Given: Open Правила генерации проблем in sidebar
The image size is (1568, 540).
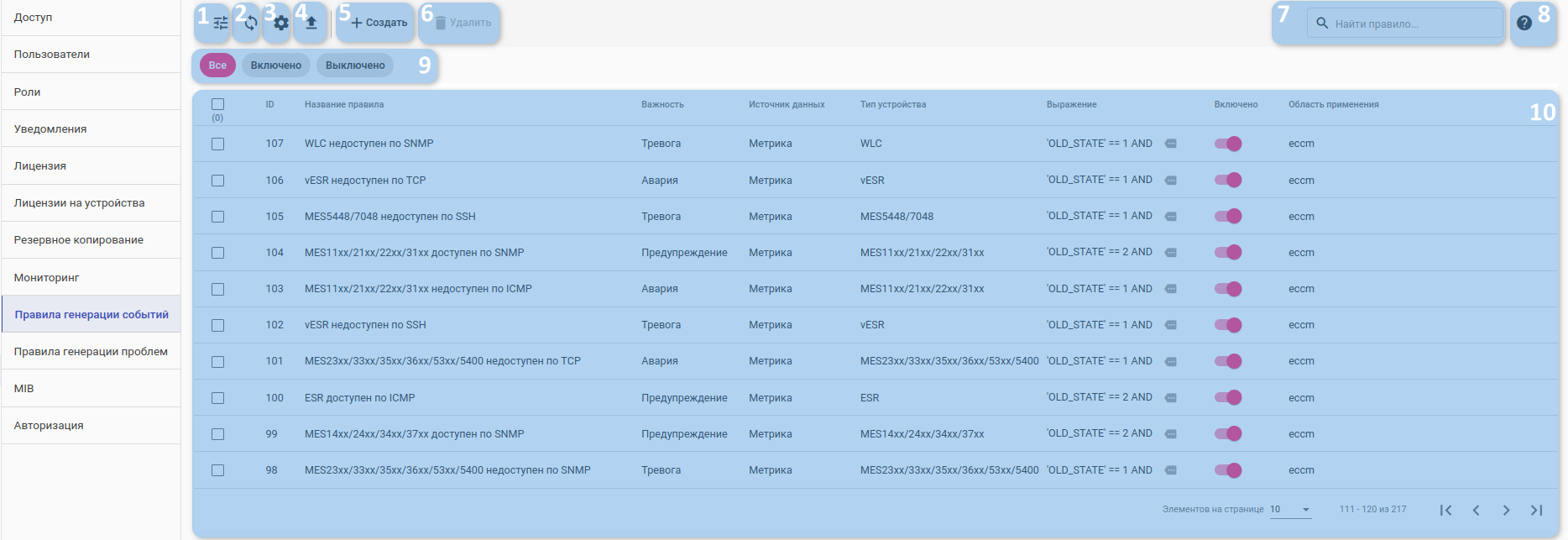Looking at the screenshot, I should (91, 351).
